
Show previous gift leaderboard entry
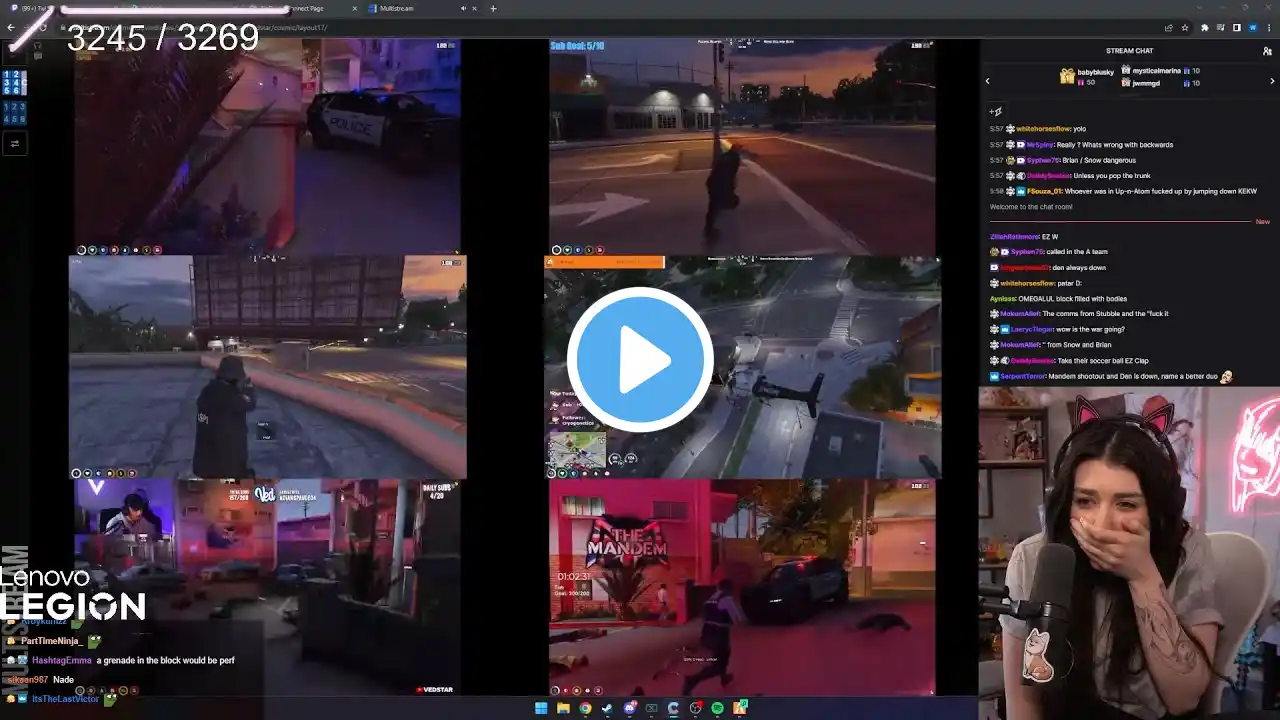pos(988,81)
